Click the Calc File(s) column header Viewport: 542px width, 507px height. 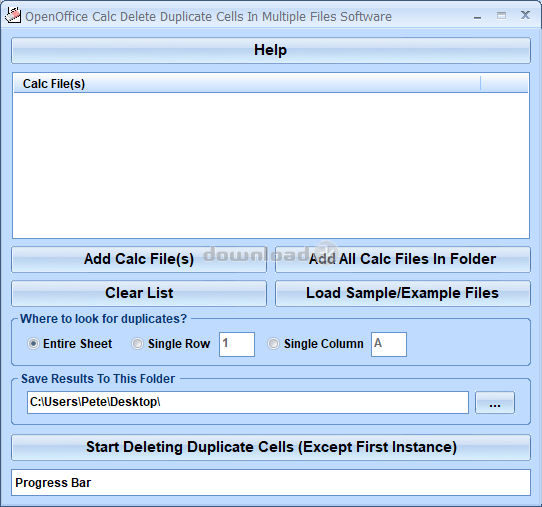point(247,84)
